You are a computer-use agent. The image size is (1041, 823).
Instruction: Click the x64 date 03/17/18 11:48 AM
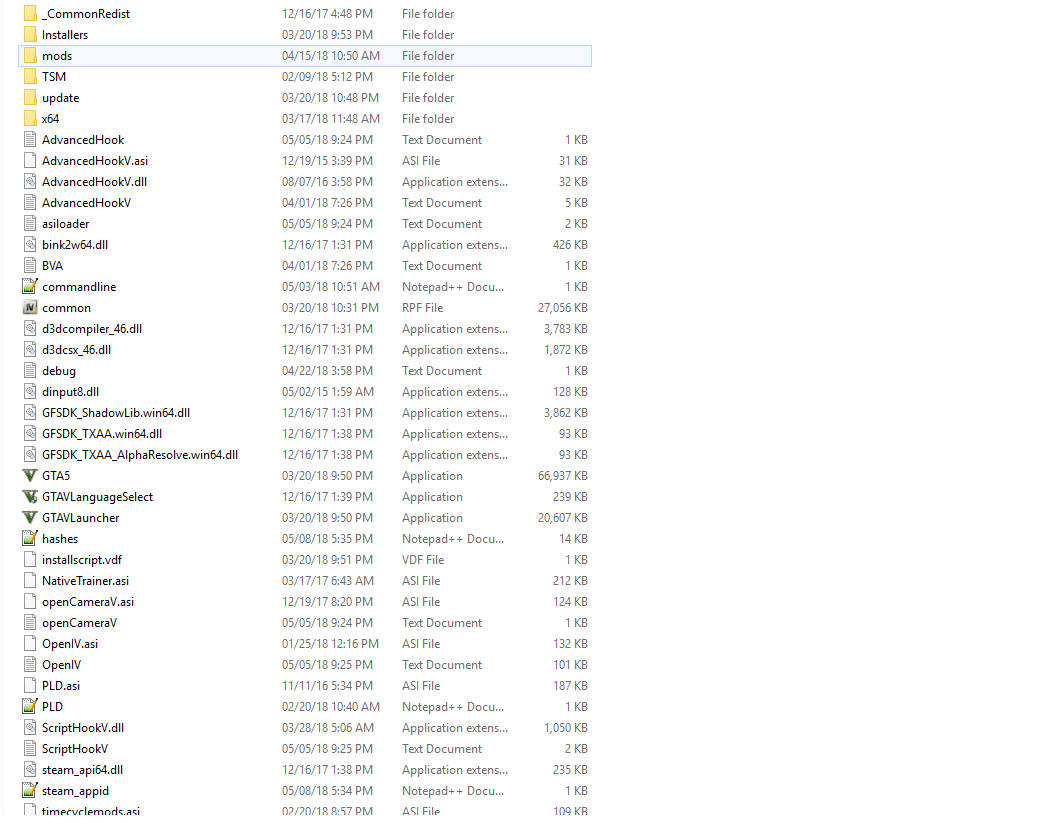click(x=331, y=119)
